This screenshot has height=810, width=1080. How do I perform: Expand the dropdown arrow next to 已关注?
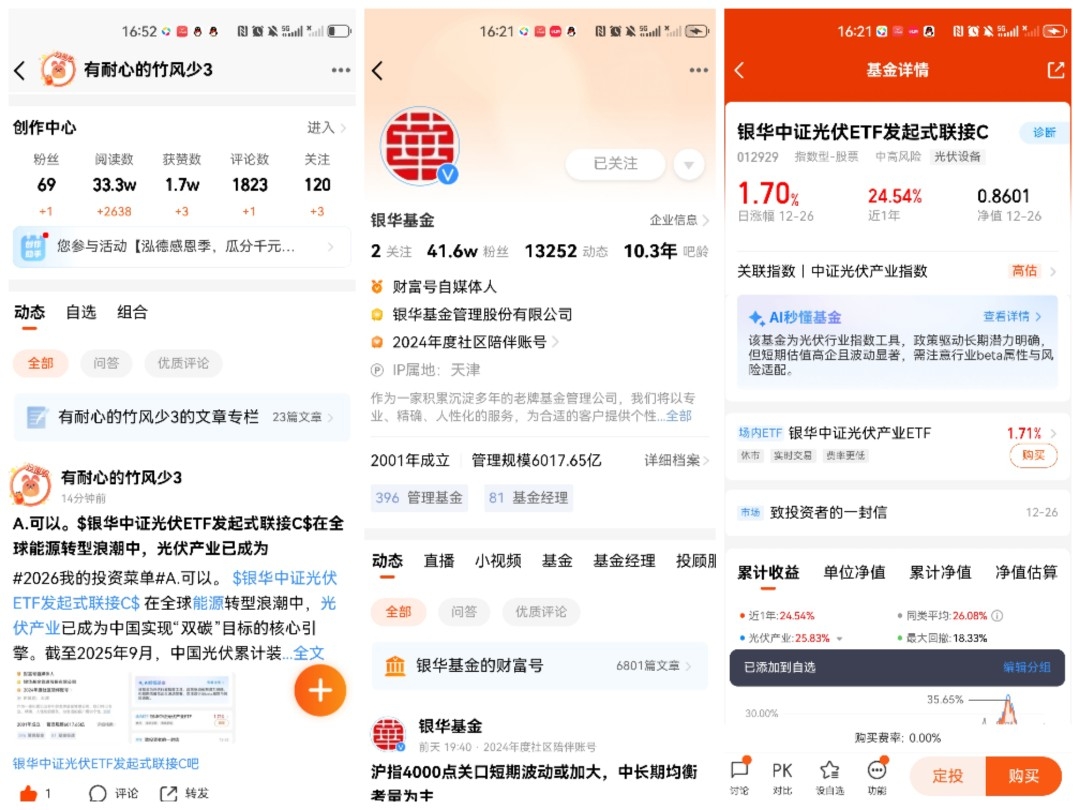[x=688, y=165]
